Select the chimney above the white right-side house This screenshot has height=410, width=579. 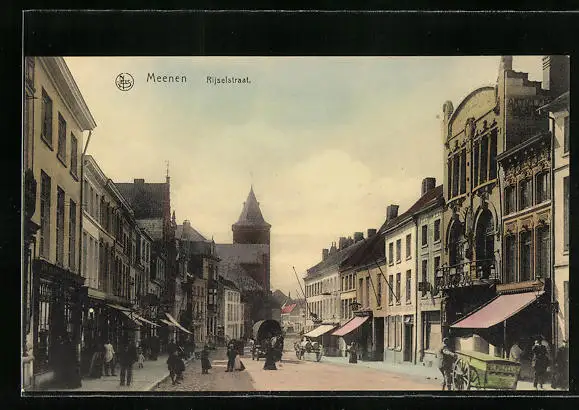(392, 212)
